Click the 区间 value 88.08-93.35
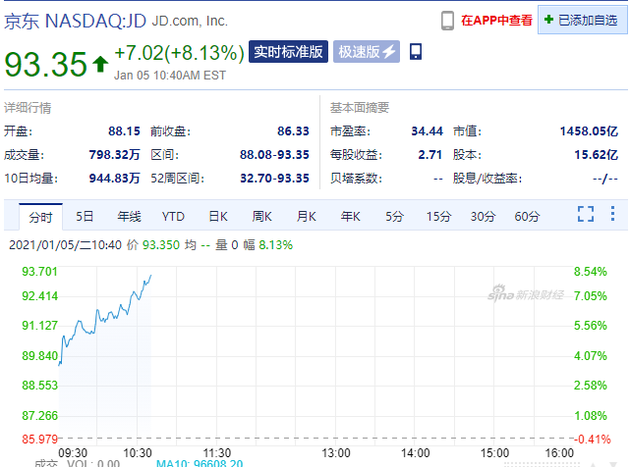This screenshot has width=630, height=467. point(274,155)
